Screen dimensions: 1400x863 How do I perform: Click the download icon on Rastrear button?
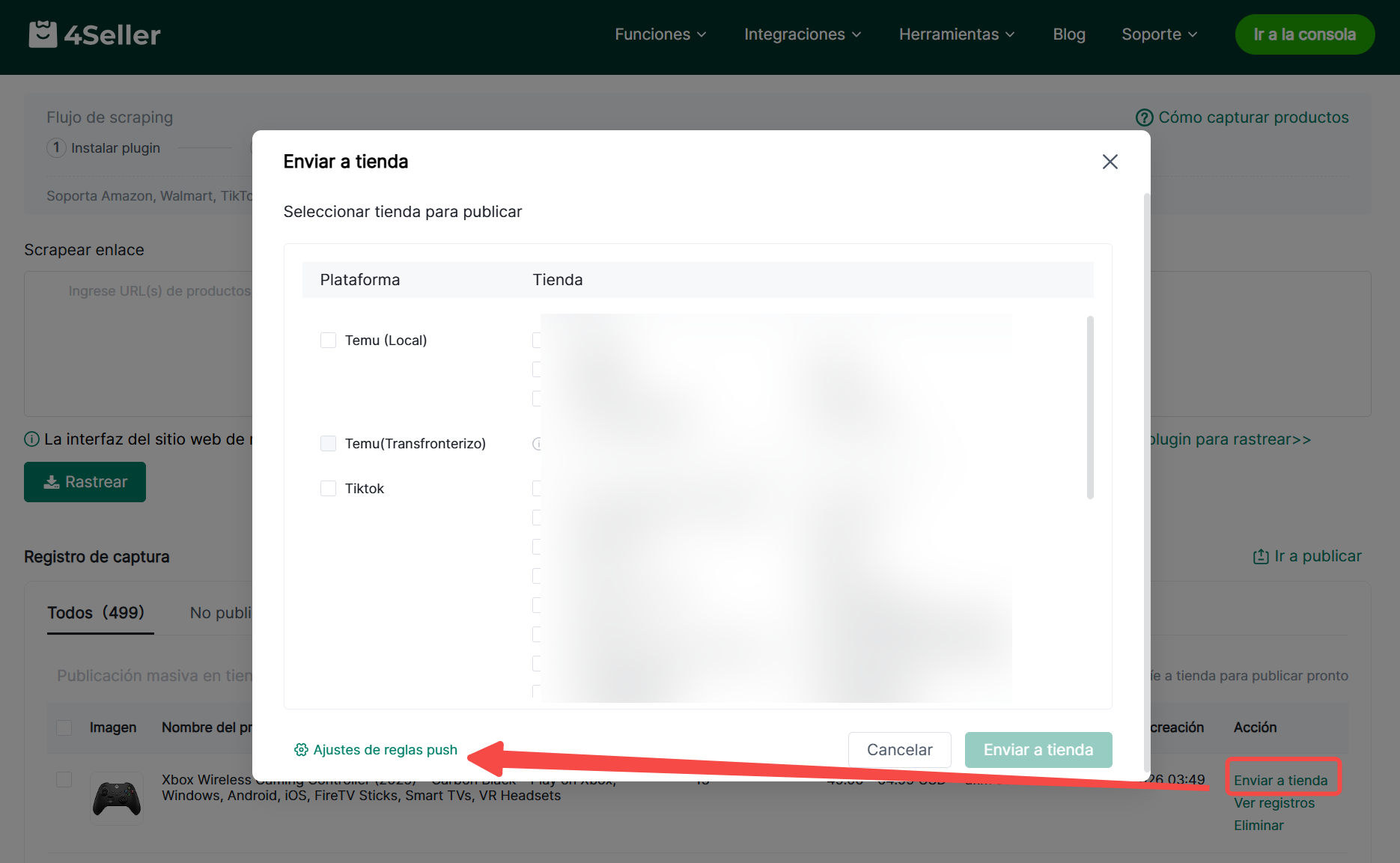pos(52,482)
